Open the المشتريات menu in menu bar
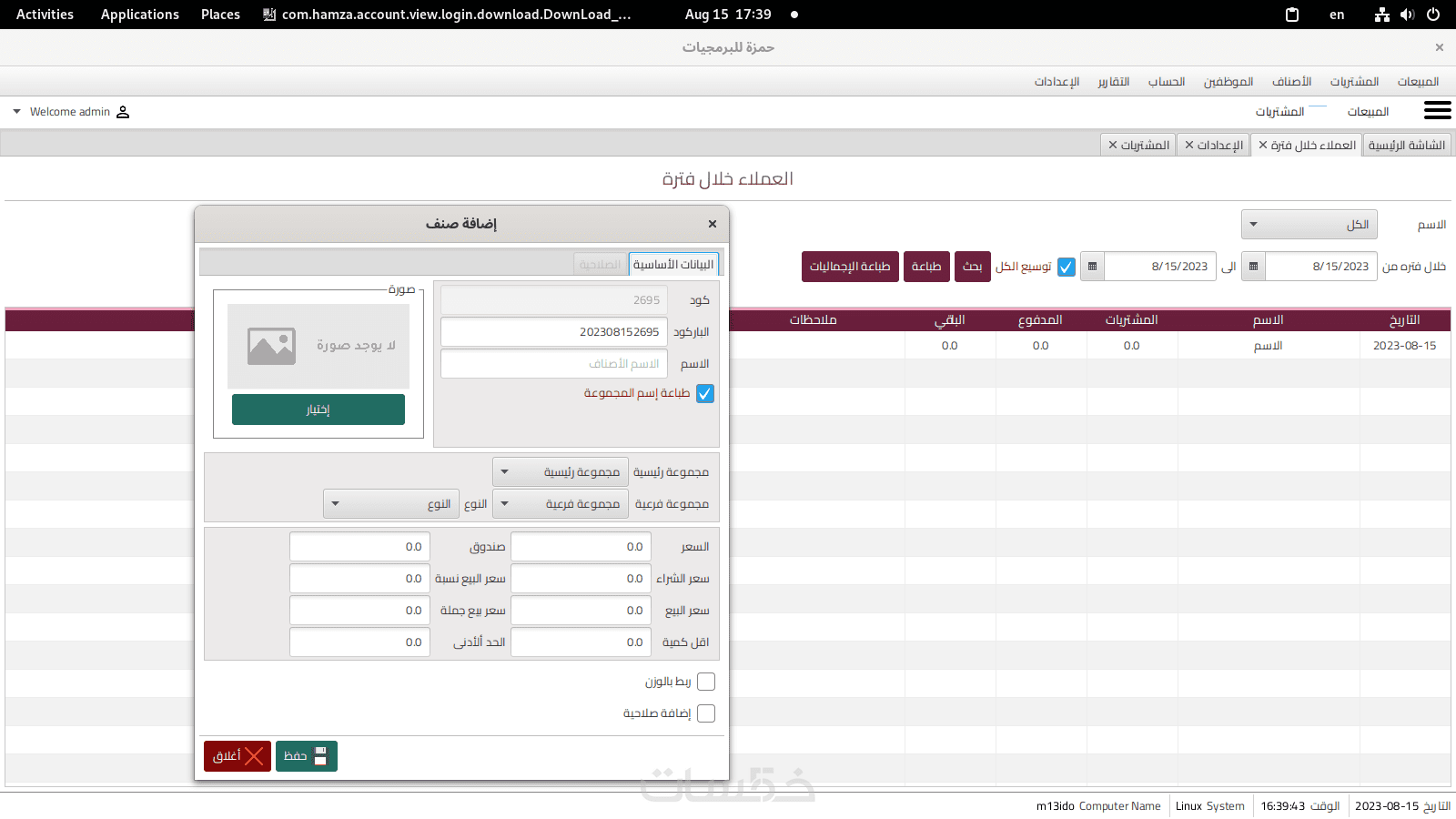Viewport: 1456px width, 819px height. [x=1354, y=82]
